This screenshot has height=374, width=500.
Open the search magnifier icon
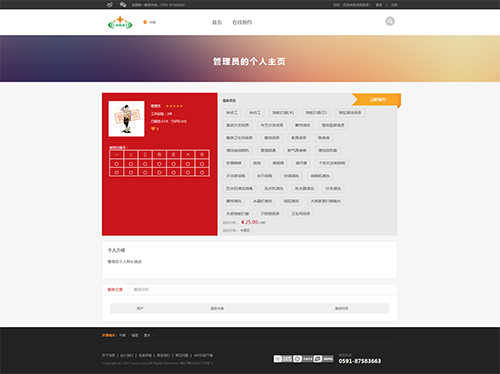pyautogui.click(x=390, y=21)
